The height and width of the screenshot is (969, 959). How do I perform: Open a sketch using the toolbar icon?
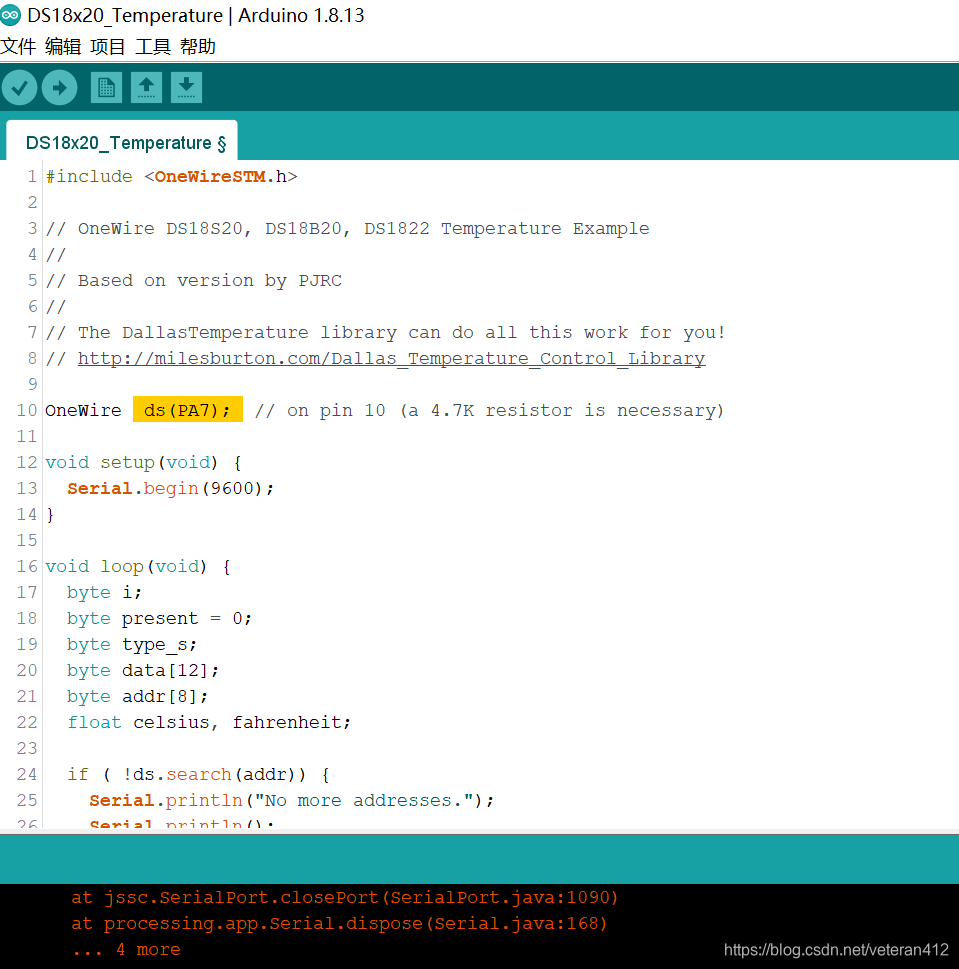pyautogui.click(x=146, y=87)
